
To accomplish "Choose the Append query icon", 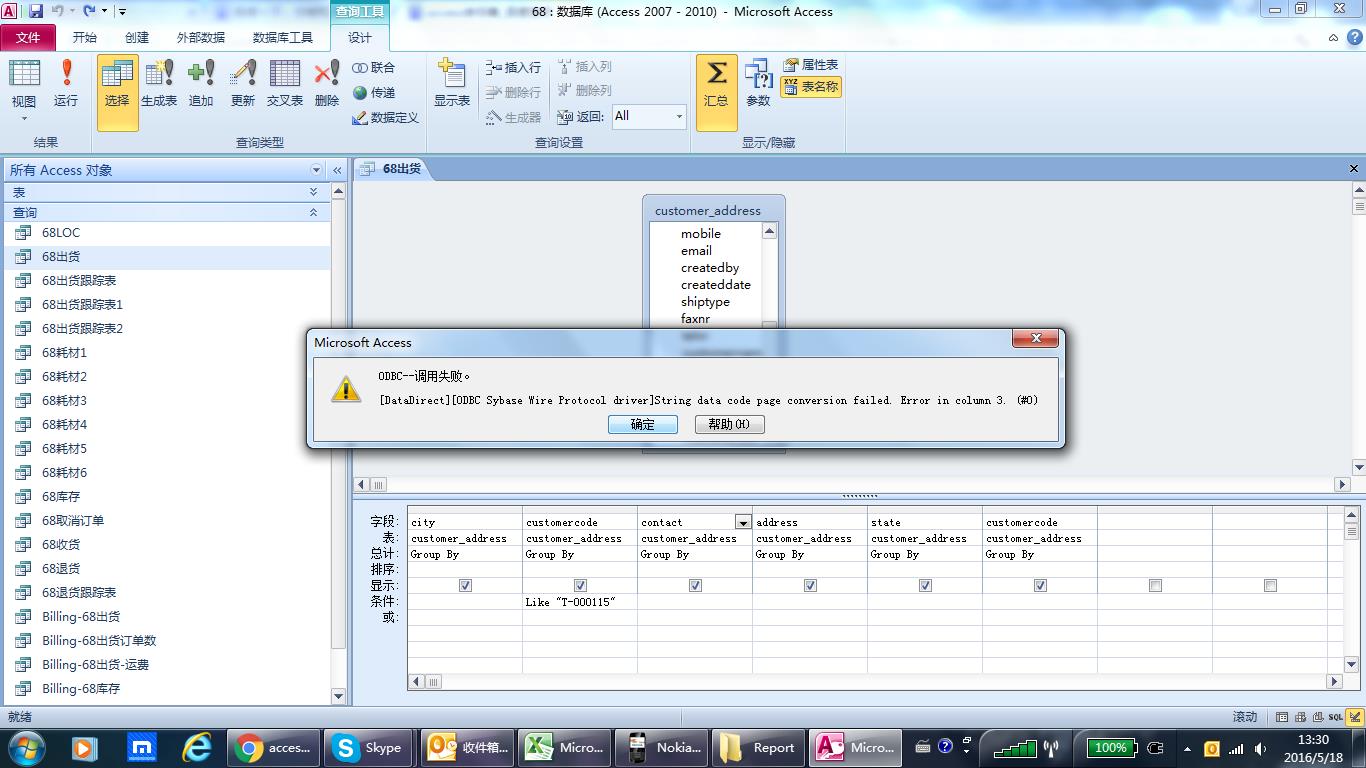I will point(201,84).
